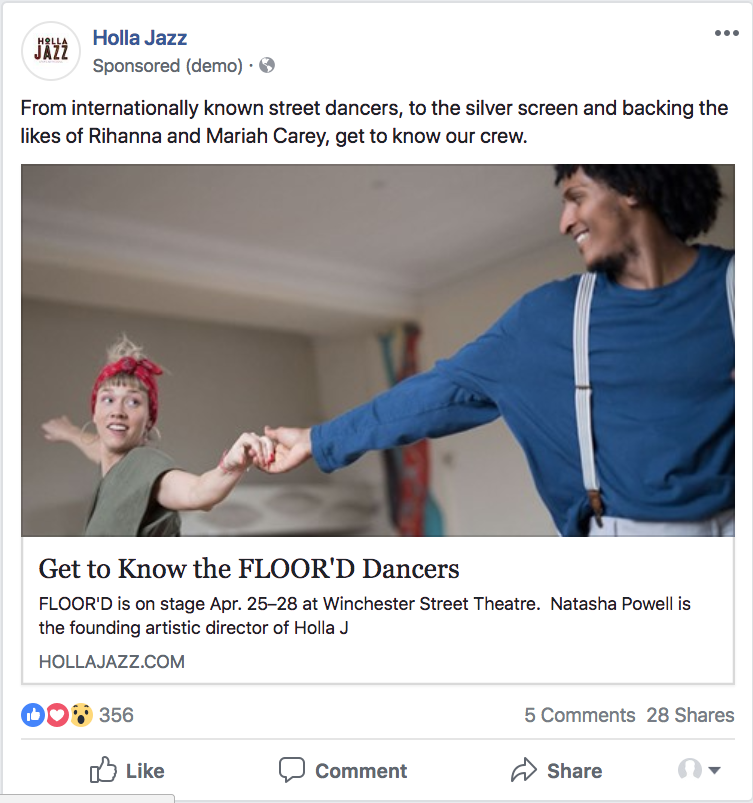
Task: Click the red heart reaction icon
Action: (57, 715)
